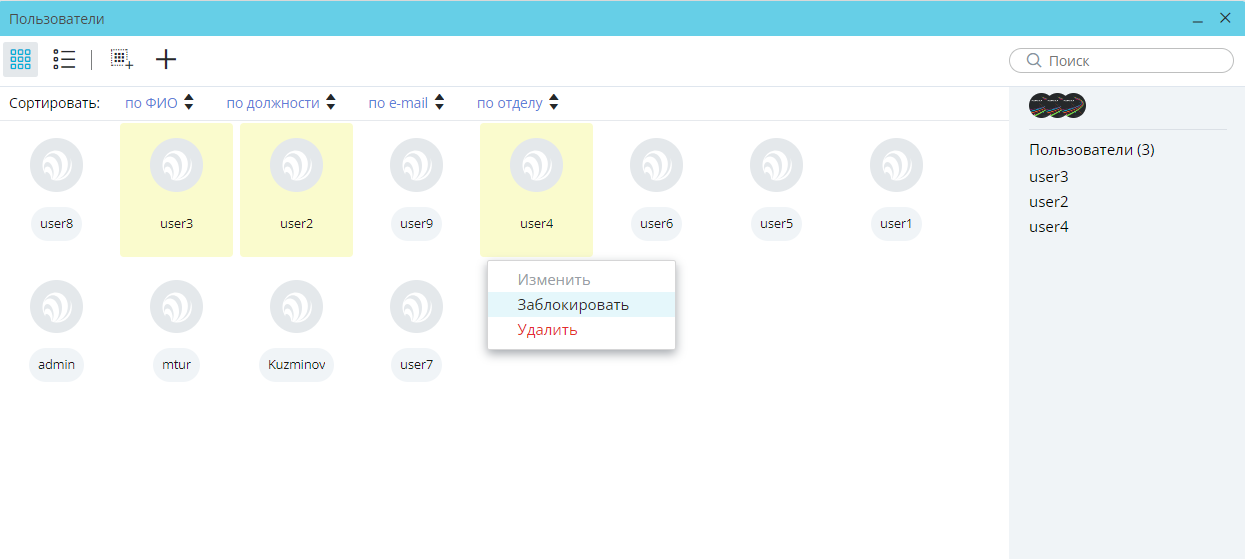The width and height of the screenshot is (1245, 559).
Task: Choose Удалить in context menu
Action: [547, 330]
